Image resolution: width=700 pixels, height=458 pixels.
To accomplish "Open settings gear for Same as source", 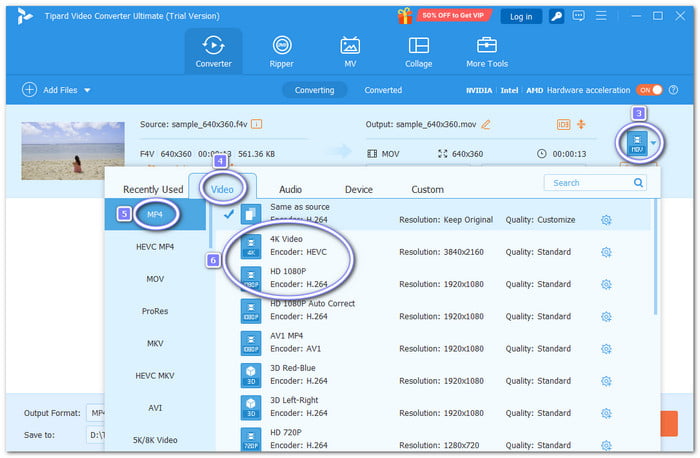I will point(606,220).
